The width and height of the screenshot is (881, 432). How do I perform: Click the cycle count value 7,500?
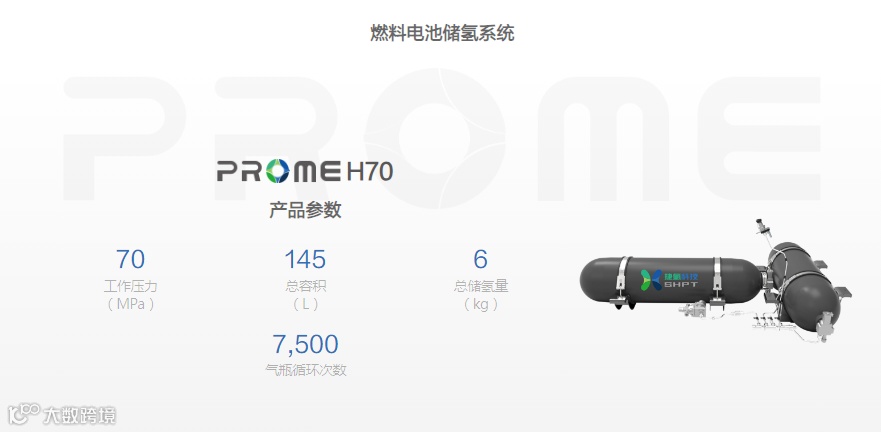(x=305, y=344)
